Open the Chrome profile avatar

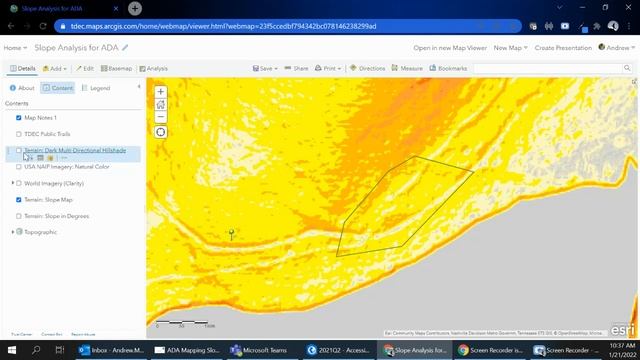click(613, 26)
